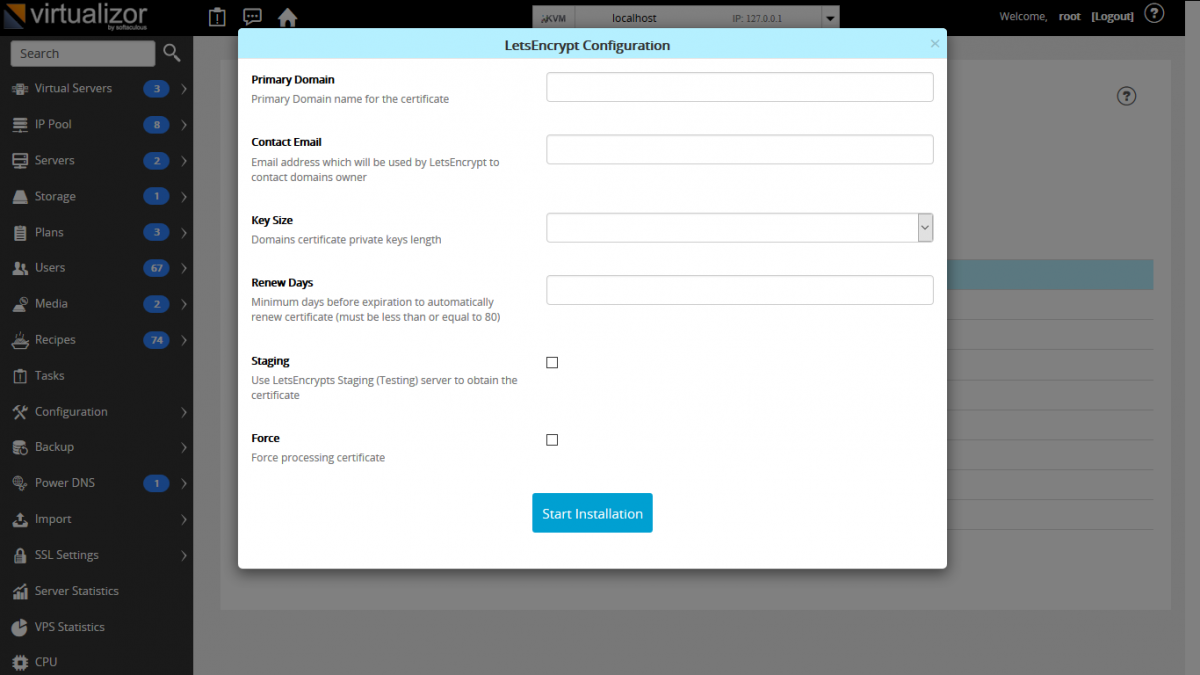1200x675 pixels.
Task: Click the Logout link
Action: tap(1112, 16)
